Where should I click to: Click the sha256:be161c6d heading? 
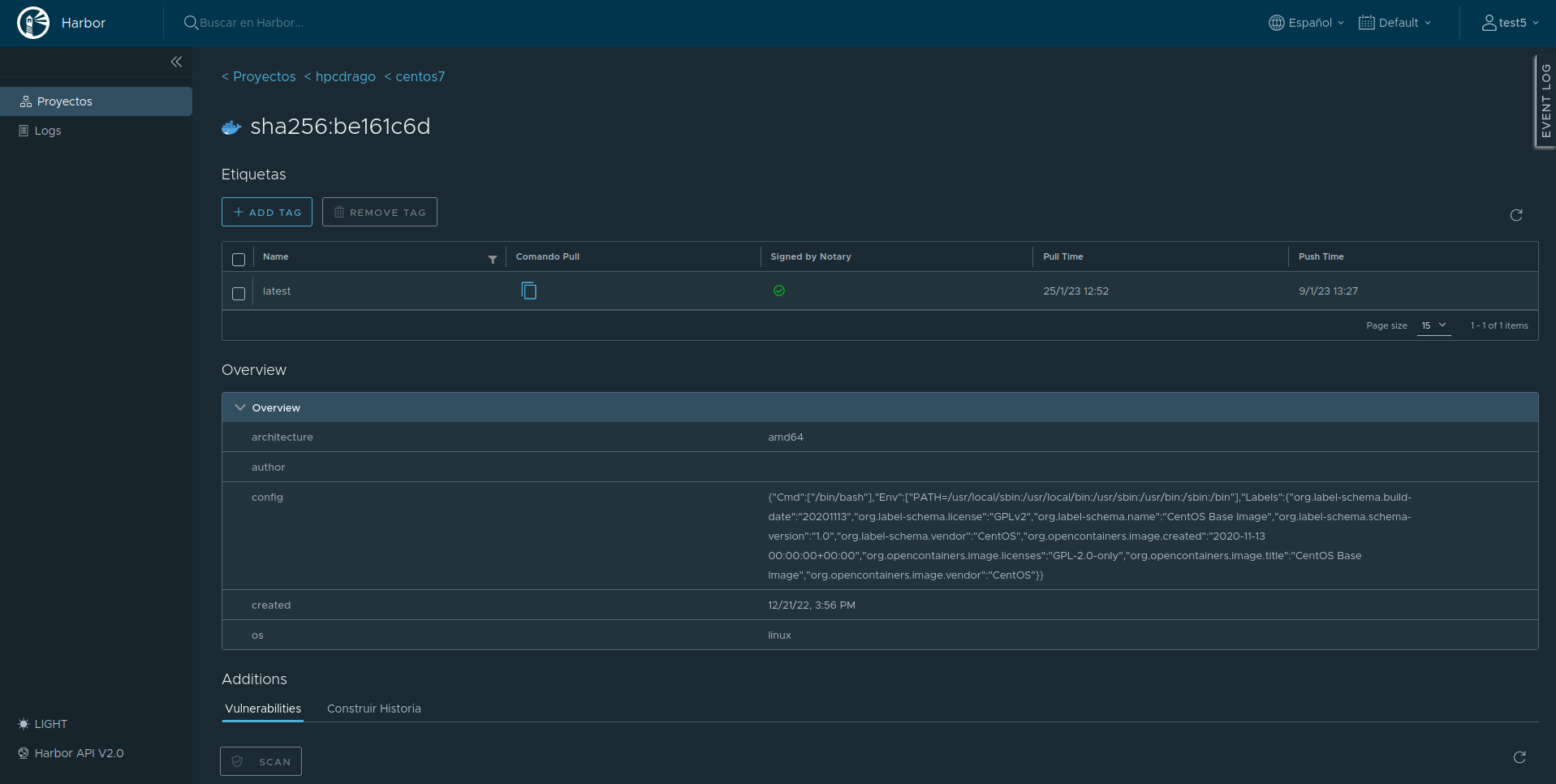[340, 127]
